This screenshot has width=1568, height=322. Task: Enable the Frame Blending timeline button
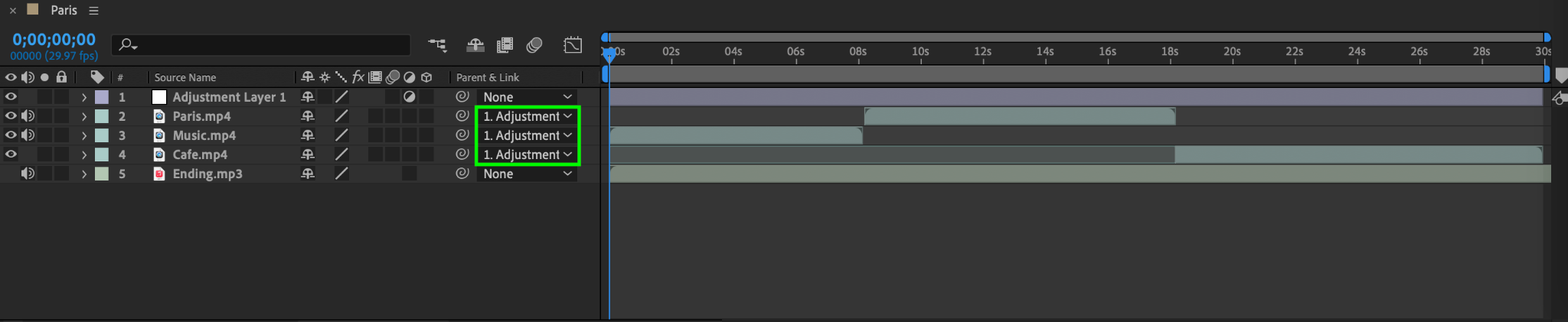coord(505,45)
